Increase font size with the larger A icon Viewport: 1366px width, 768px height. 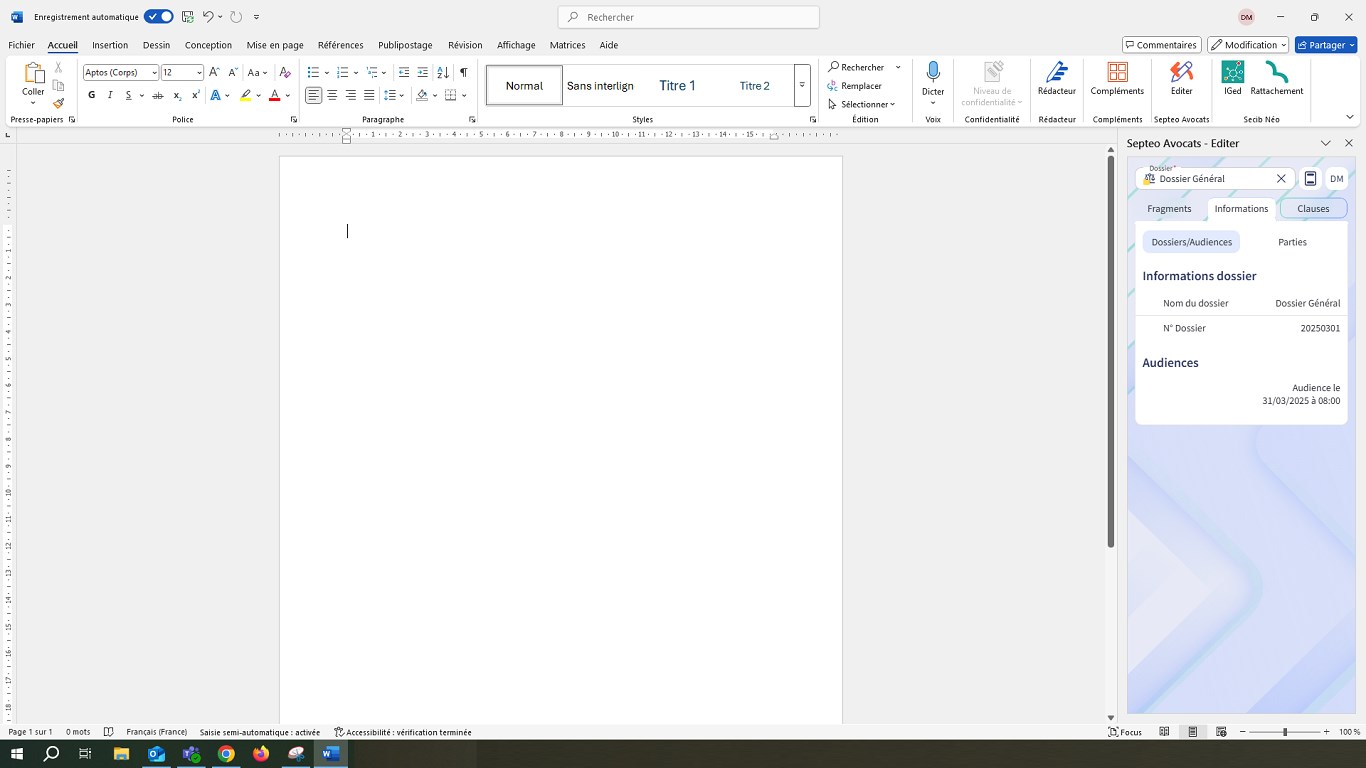click(x=214, y=72)
